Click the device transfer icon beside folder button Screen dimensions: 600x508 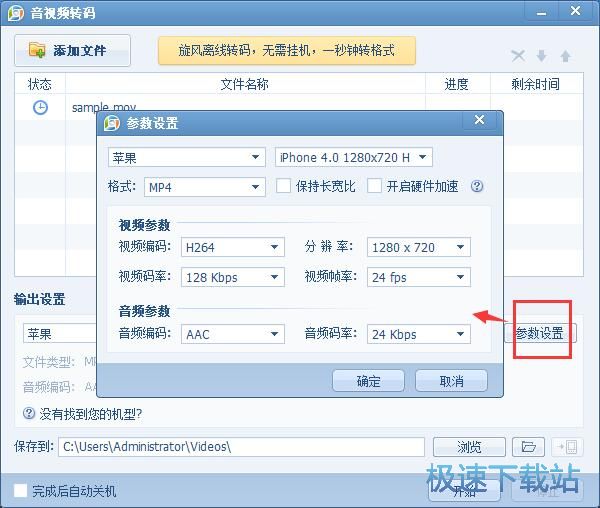[x=567, y=446]
